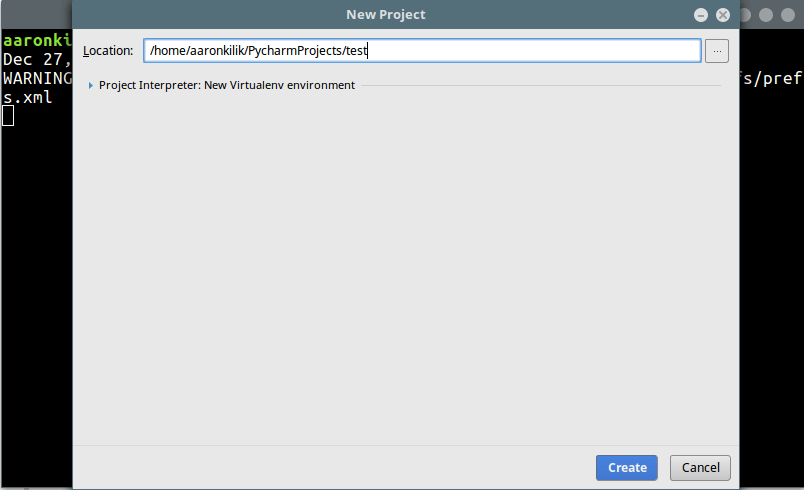Open the browse folder (...) button

click(717, 50)
